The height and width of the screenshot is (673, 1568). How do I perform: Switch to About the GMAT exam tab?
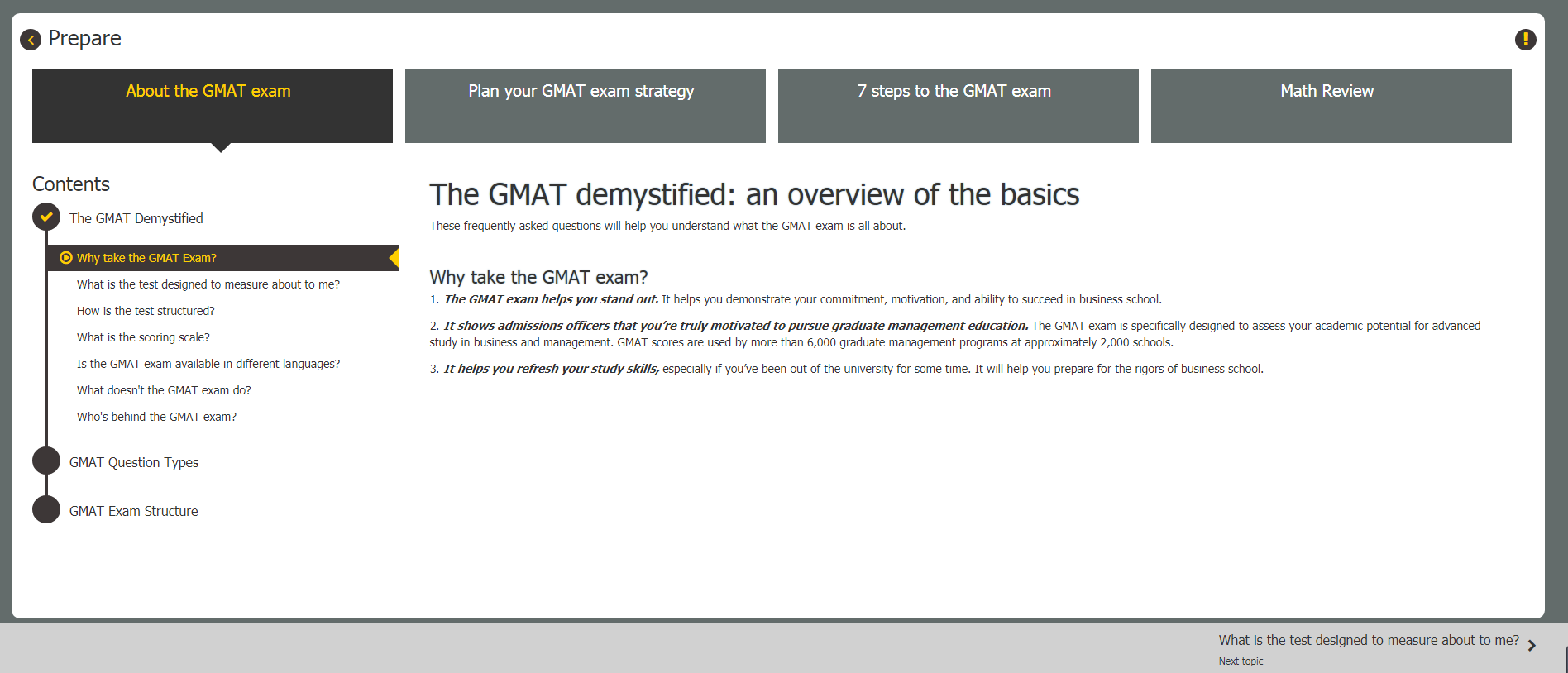tap(213, 106)
